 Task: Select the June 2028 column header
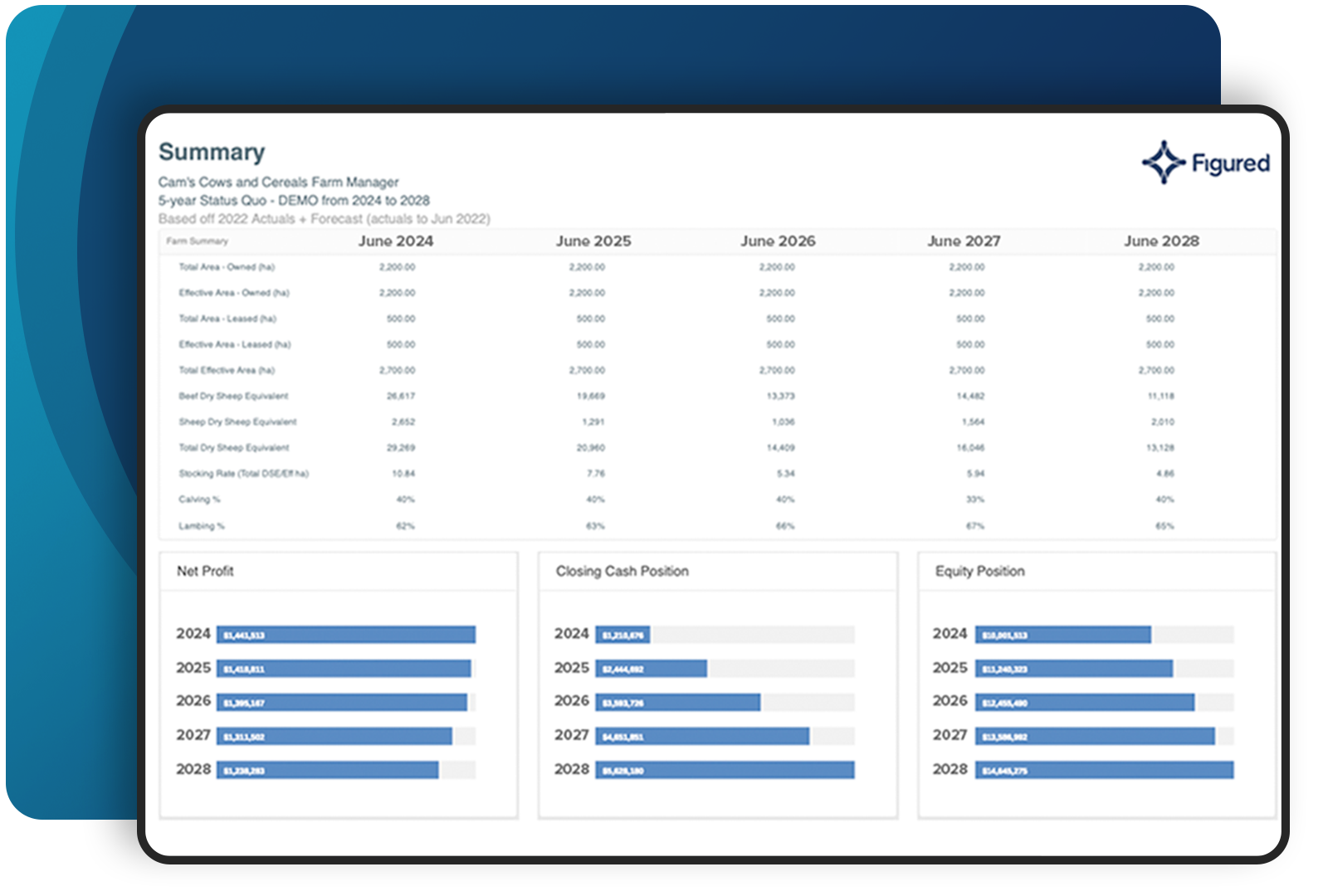pos(1161,241)
